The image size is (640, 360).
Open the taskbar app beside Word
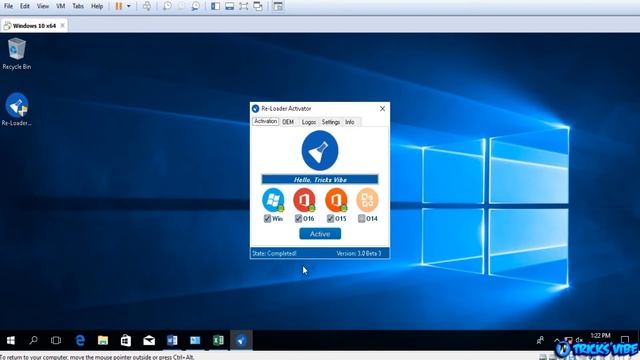(x=195, y=340)
